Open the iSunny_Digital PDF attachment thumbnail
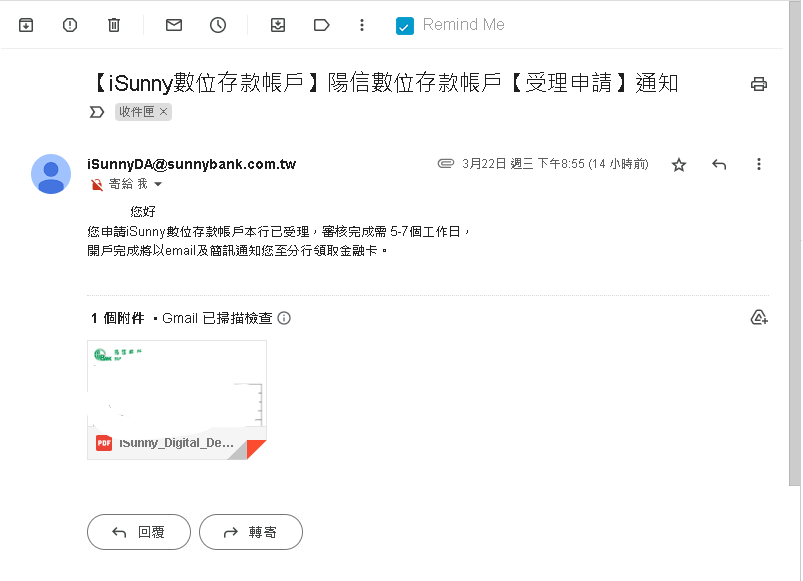 [x=177, y=399]
